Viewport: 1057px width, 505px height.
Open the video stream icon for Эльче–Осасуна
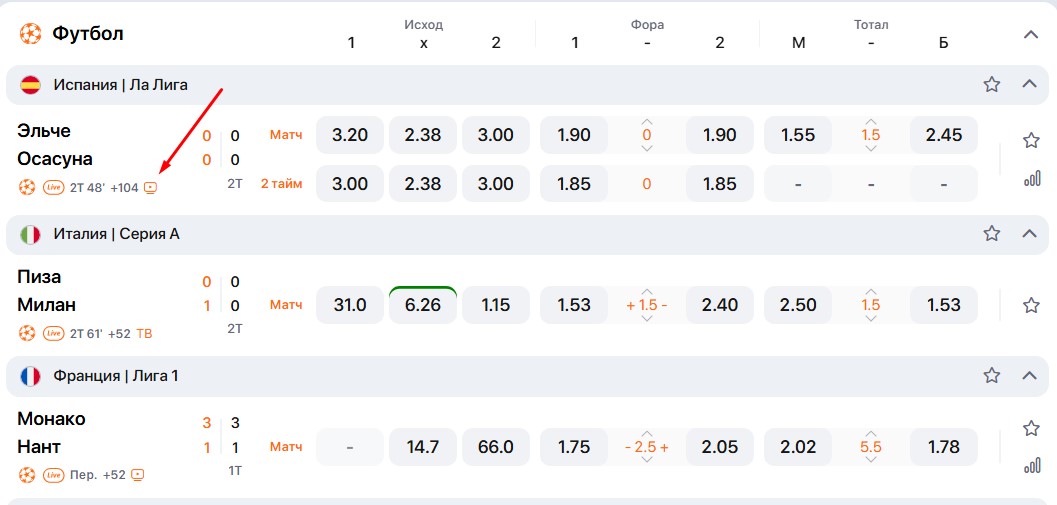(151, 187)
